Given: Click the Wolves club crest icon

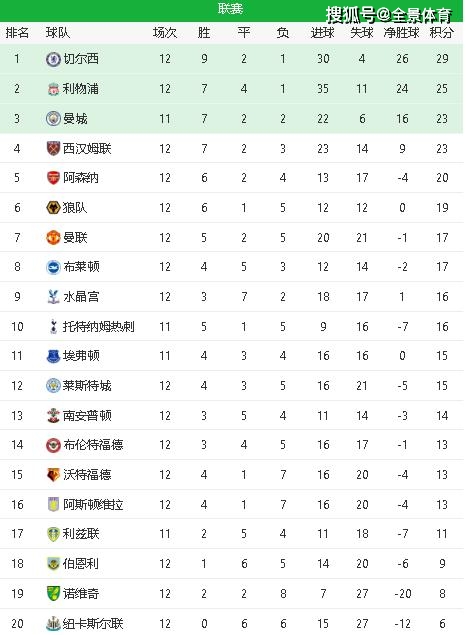Looking at the screenshot, I should 53,208.
